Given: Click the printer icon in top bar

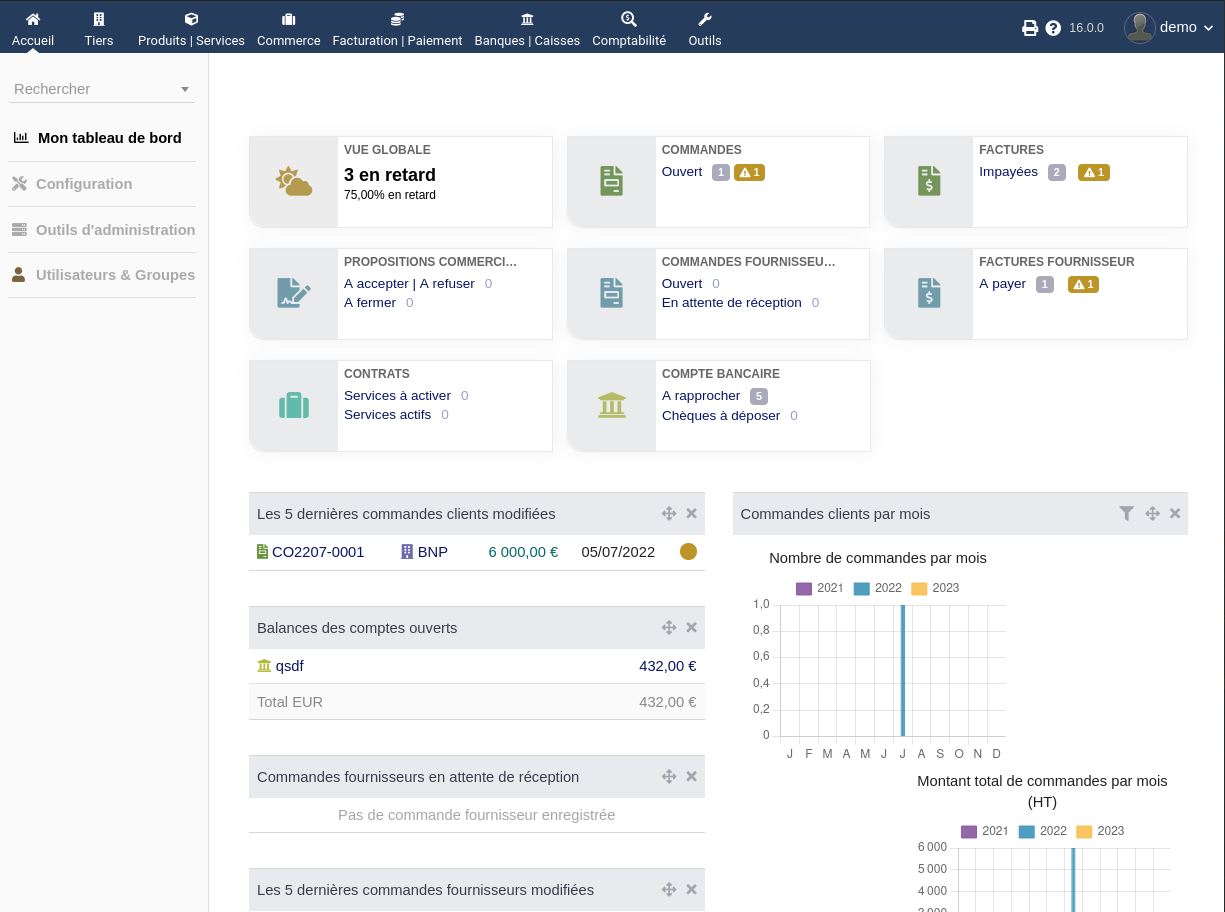Looking at the screenshot, I should [x=1030, y=28].
